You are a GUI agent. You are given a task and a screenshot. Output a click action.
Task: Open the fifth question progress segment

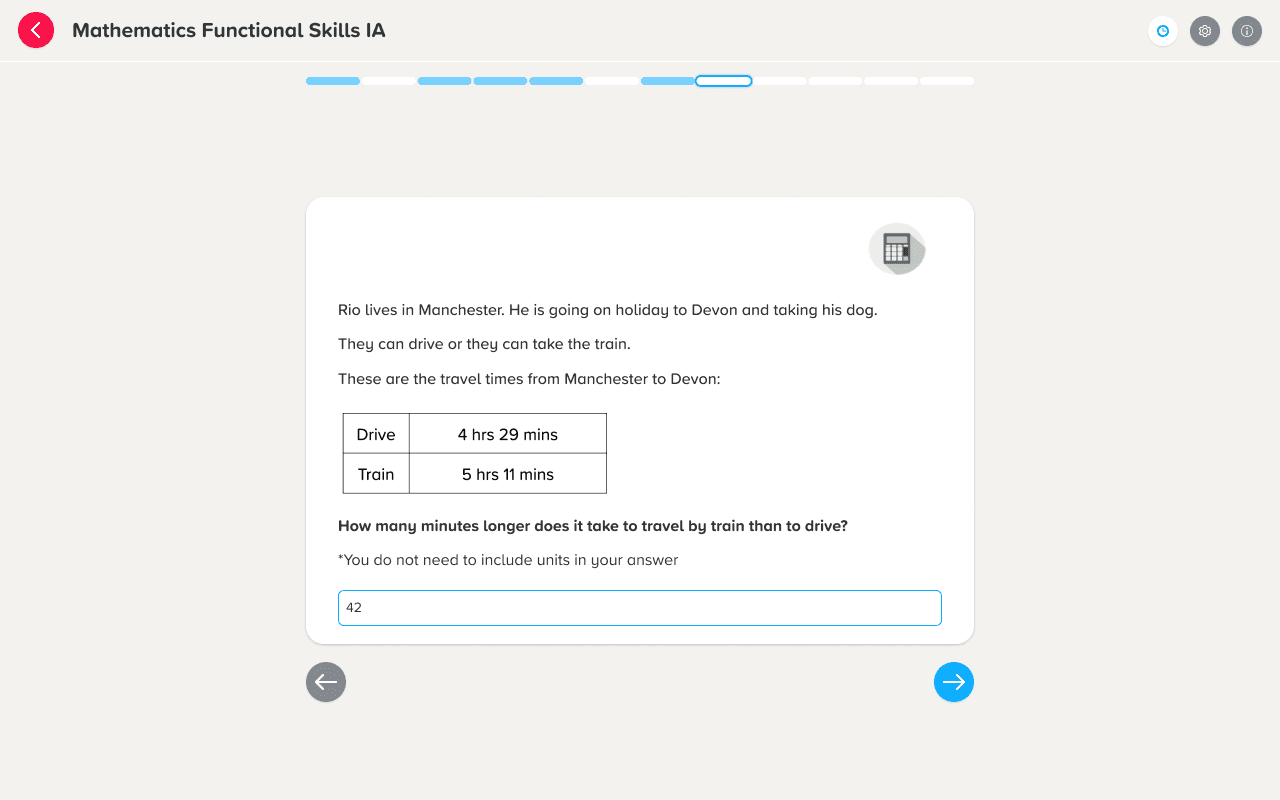pyautogui.click(x=556, y=81)
